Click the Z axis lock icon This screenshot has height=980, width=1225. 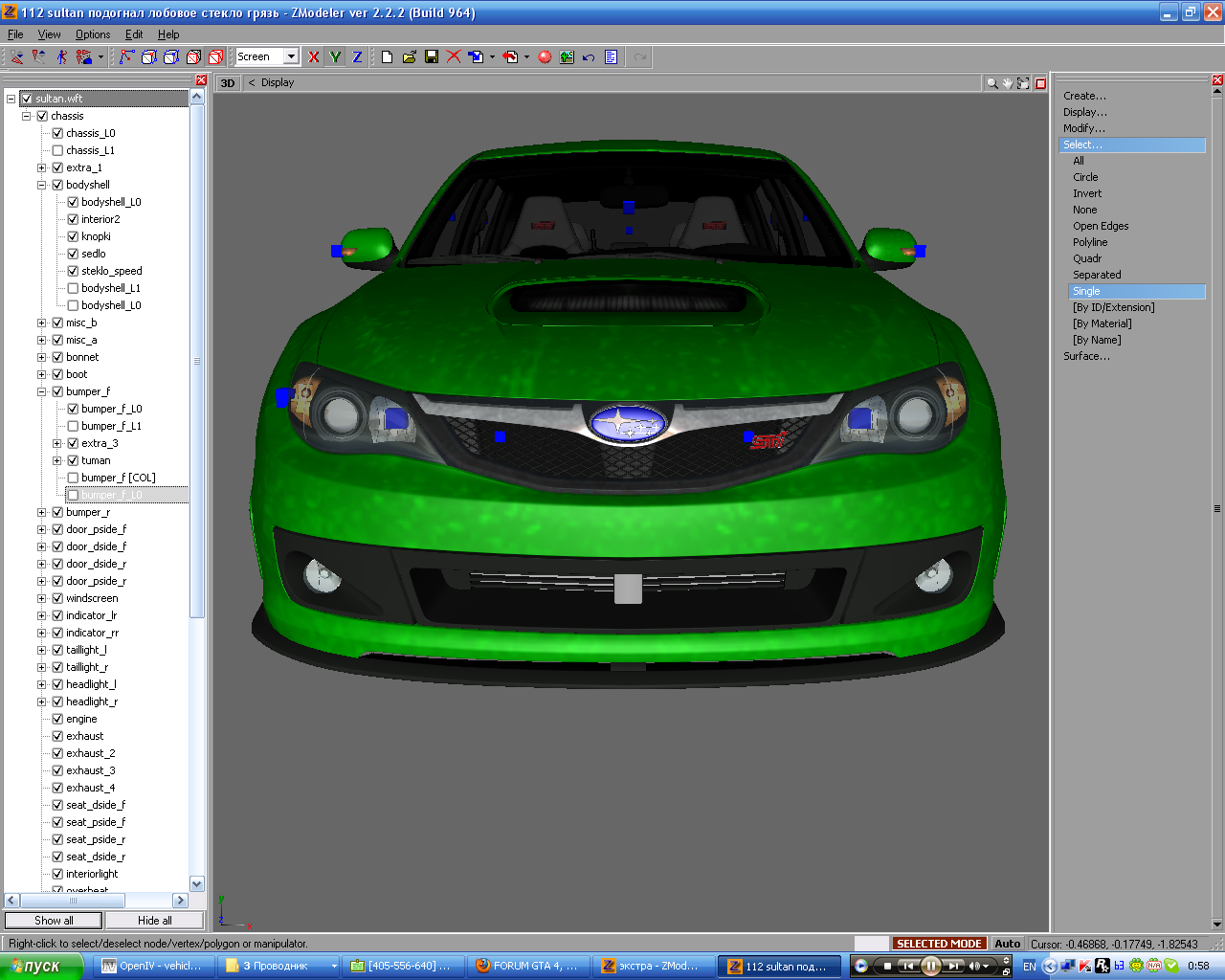pos(357,57)
